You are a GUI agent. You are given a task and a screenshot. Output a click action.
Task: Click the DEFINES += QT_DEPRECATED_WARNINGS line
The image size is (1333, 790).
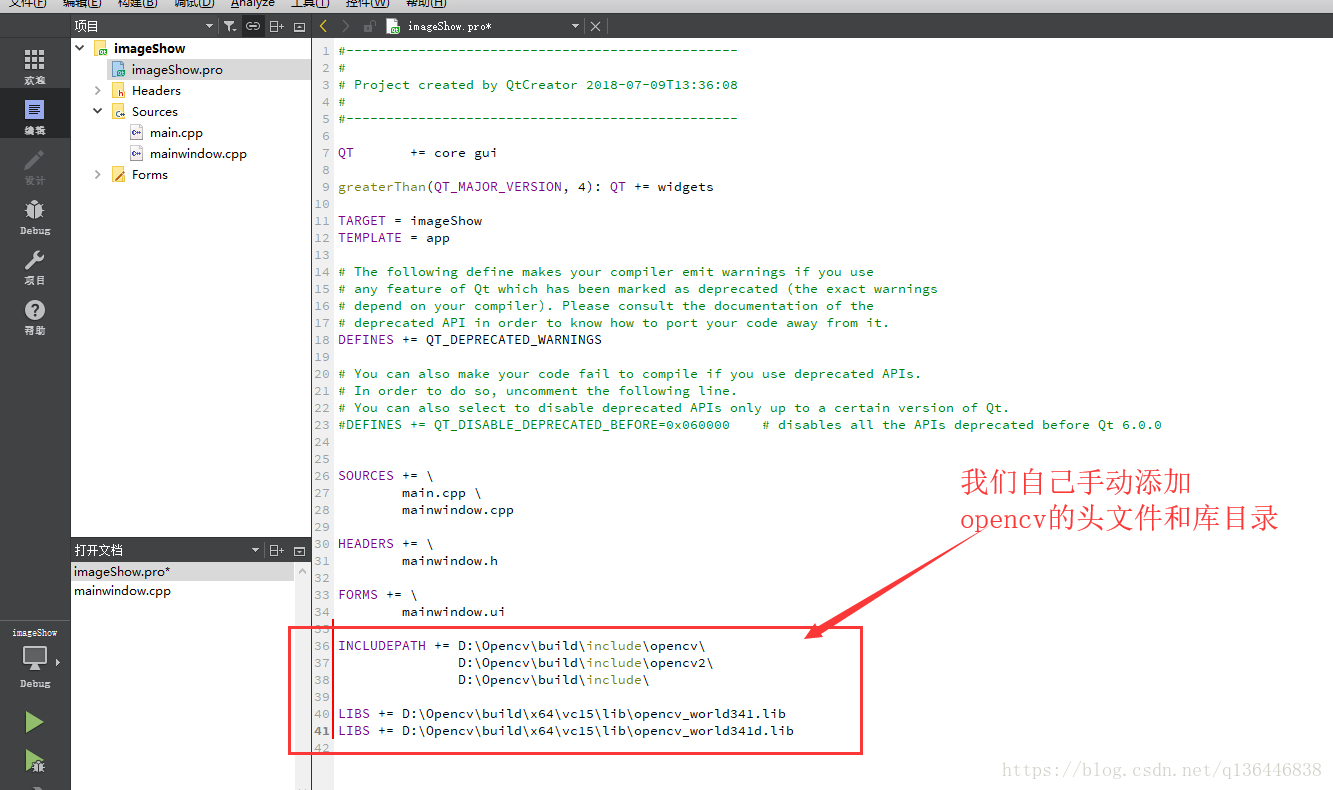pos(470,339)
